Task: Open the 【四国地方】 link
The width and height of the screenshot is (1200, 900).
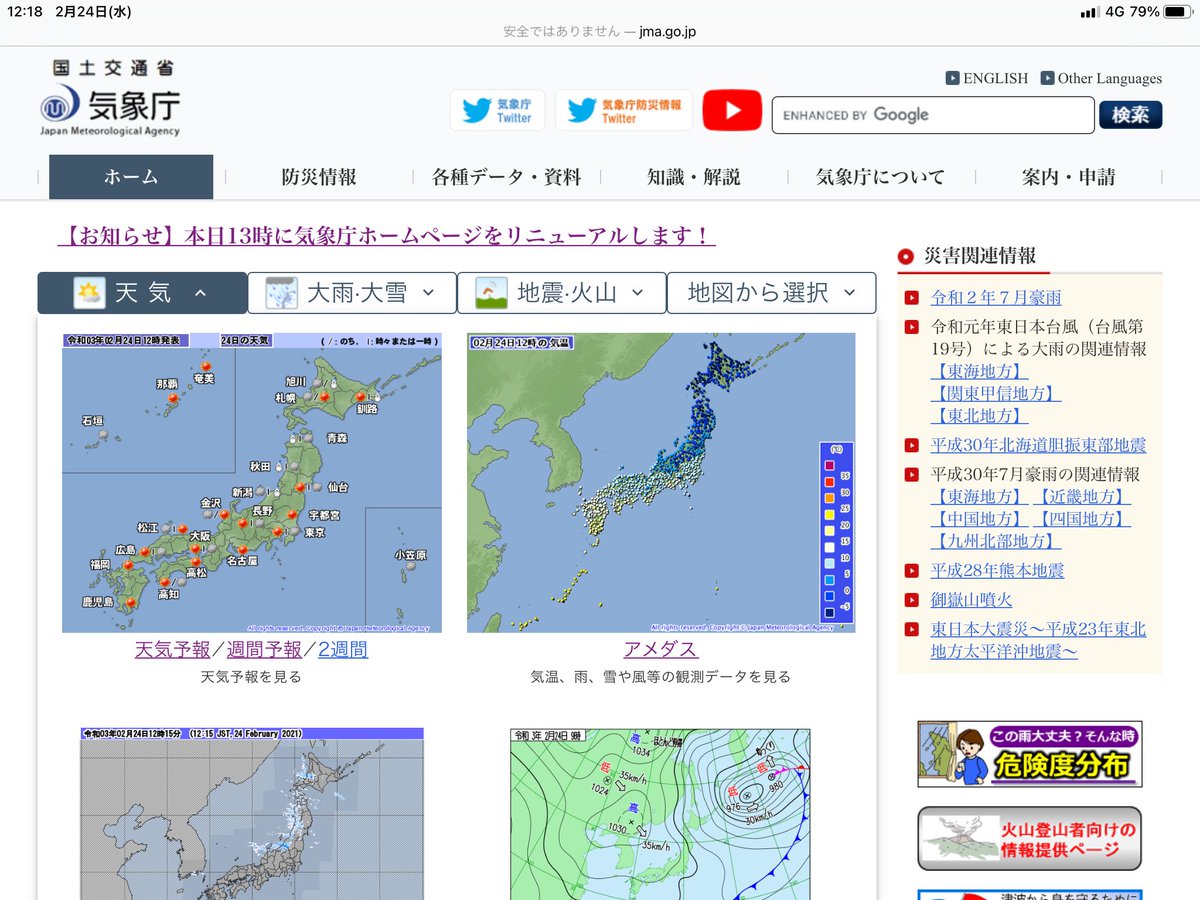Action: (x=1081, y=519)
